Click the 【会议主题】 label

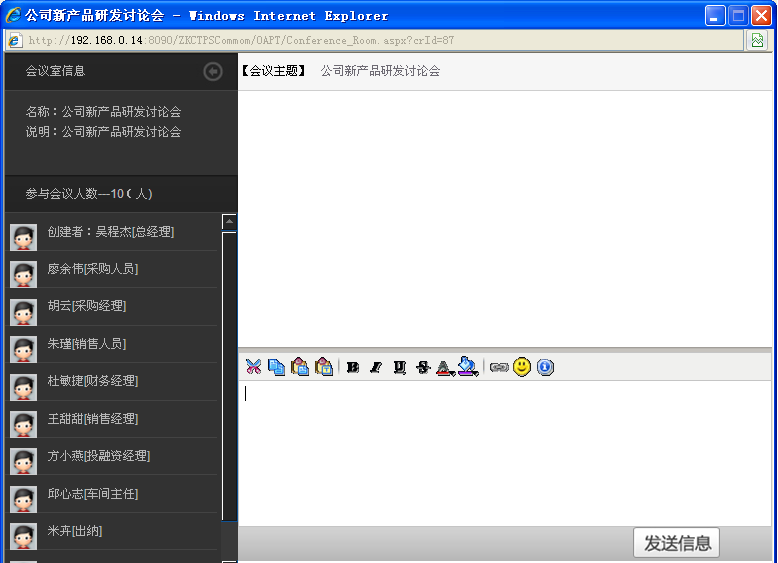point(274,71)
